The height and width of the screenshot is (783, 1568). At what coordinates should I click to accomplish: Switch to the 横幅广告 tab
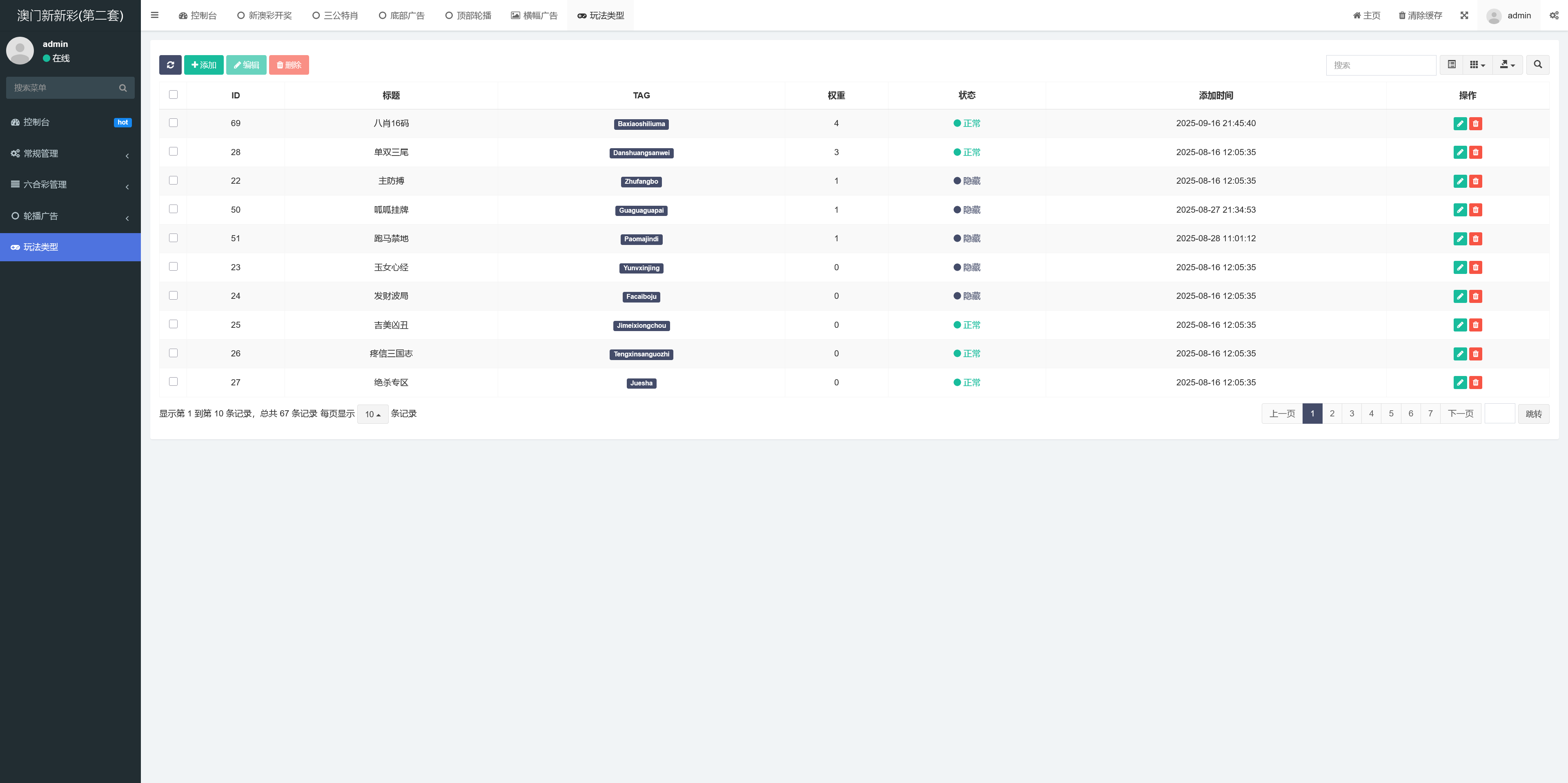click(534, 15)
